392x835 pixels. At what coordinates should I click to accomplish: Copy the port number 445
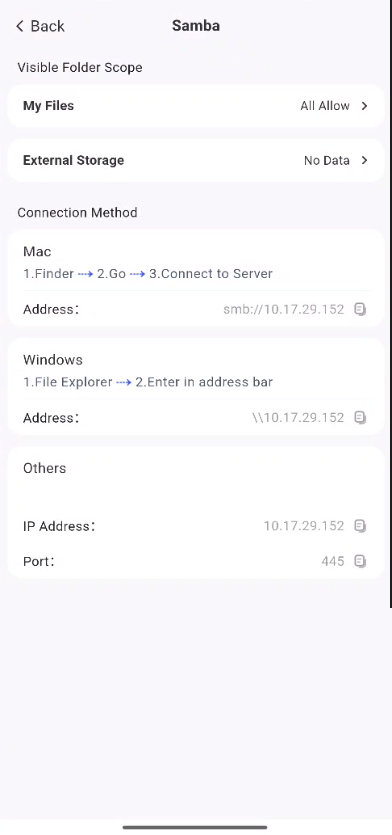[361, 561]
